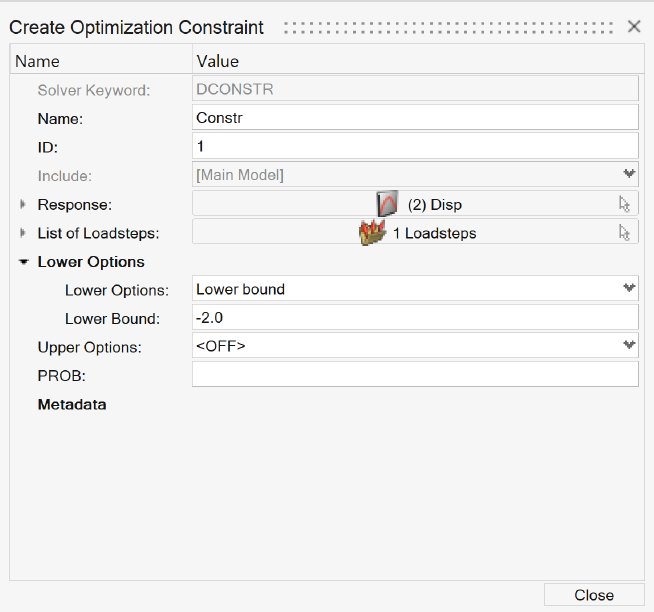This screenshot has height=612, width=654.
Task: Click the Name input field
Action: click(x=415, y=118)
